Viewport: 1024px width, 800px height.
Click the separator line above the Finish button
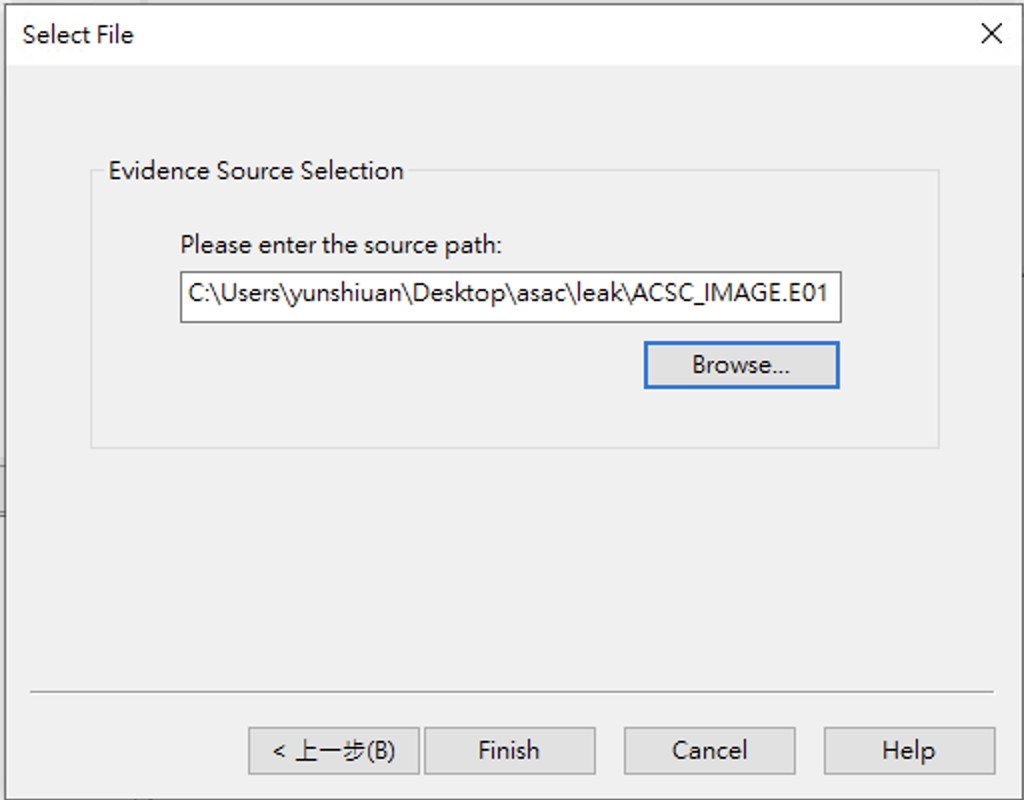tap(510, 691)
